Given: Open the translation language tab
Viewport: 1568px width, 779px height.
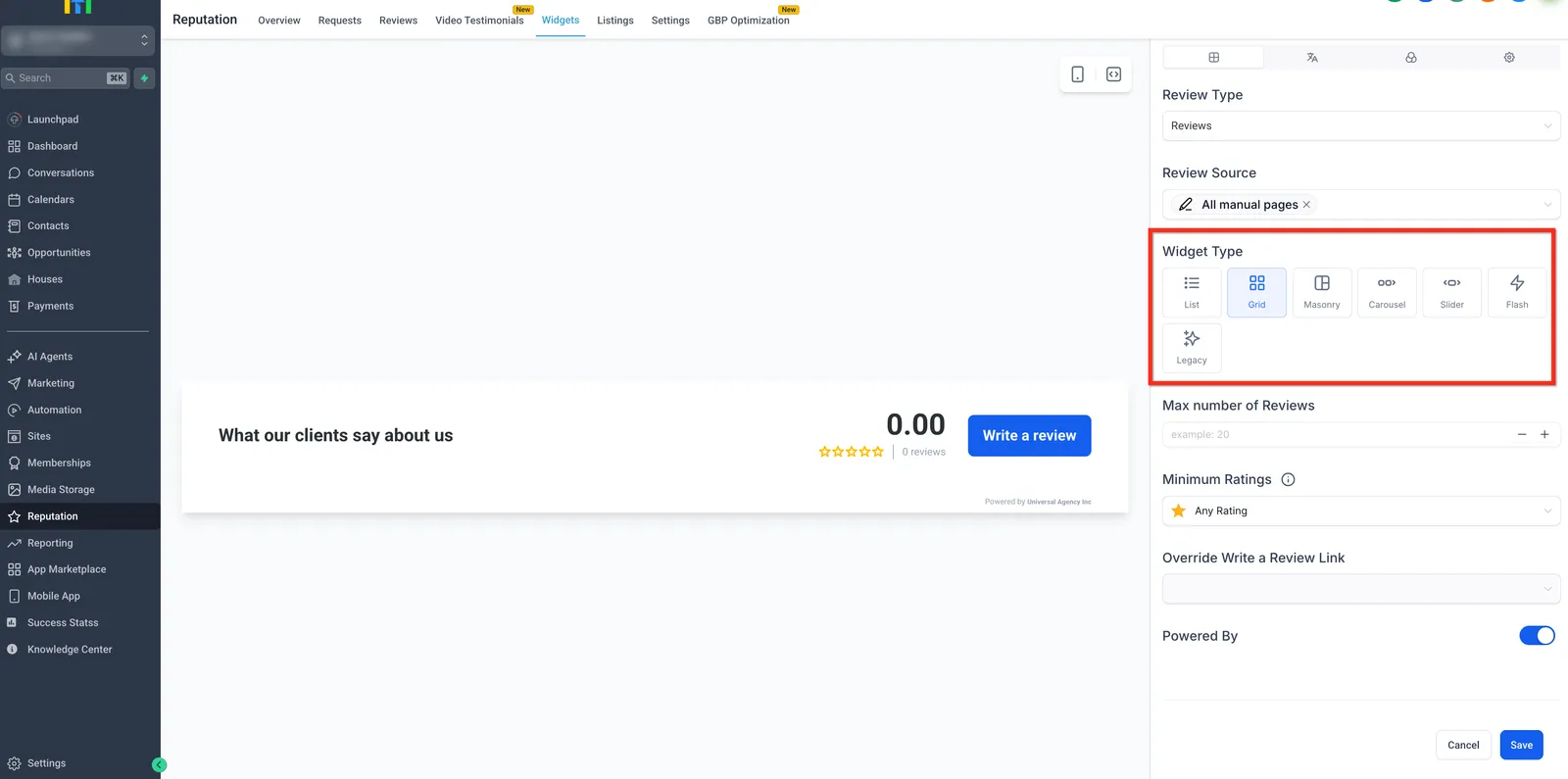Looking at the screenshot, I should click(1312, 58).
